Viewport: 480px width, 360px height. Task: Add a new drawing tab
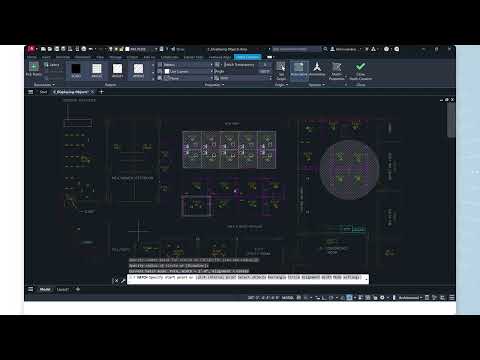click(101, 92)
